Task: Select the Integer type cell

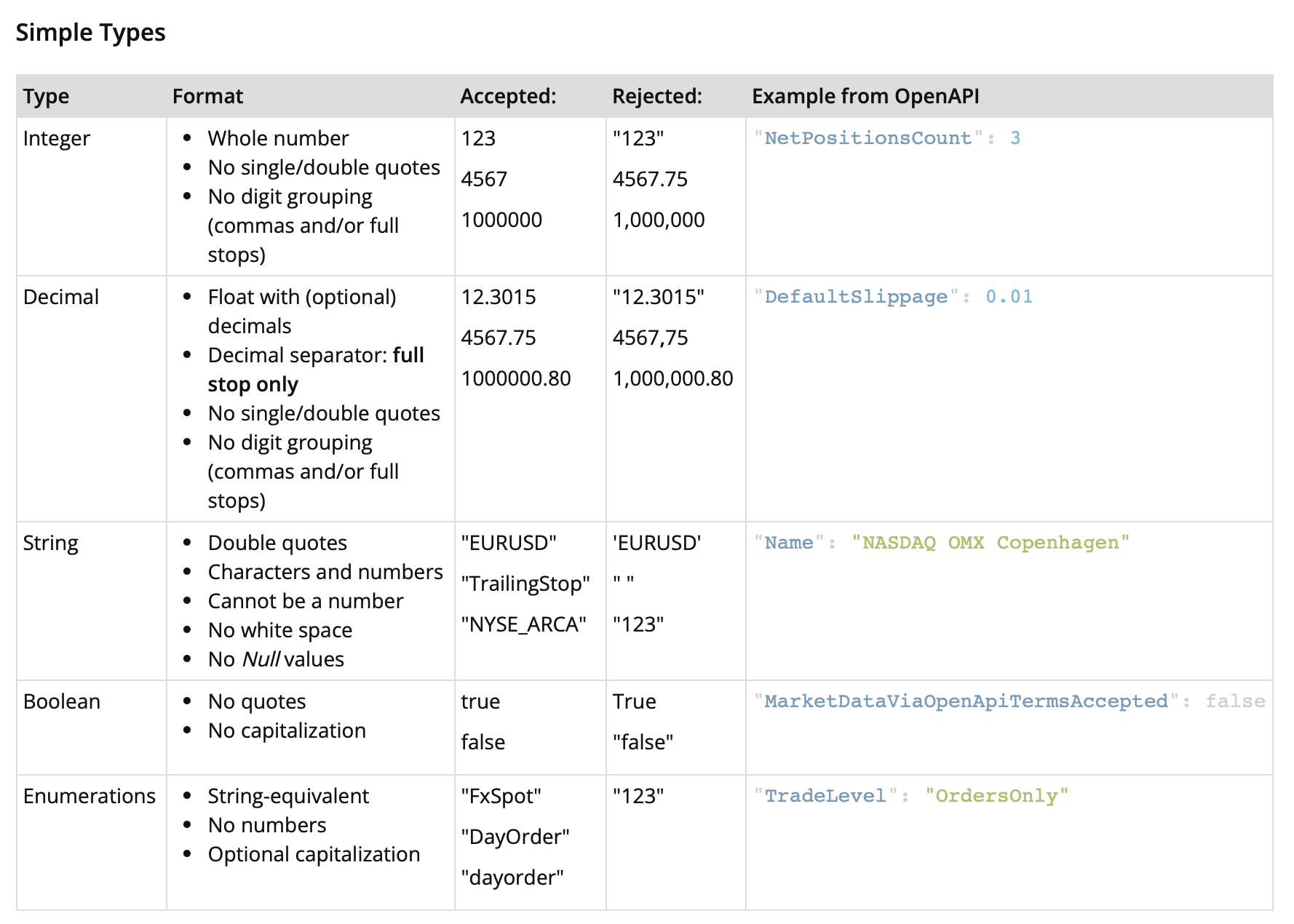Action: point(57,138)
